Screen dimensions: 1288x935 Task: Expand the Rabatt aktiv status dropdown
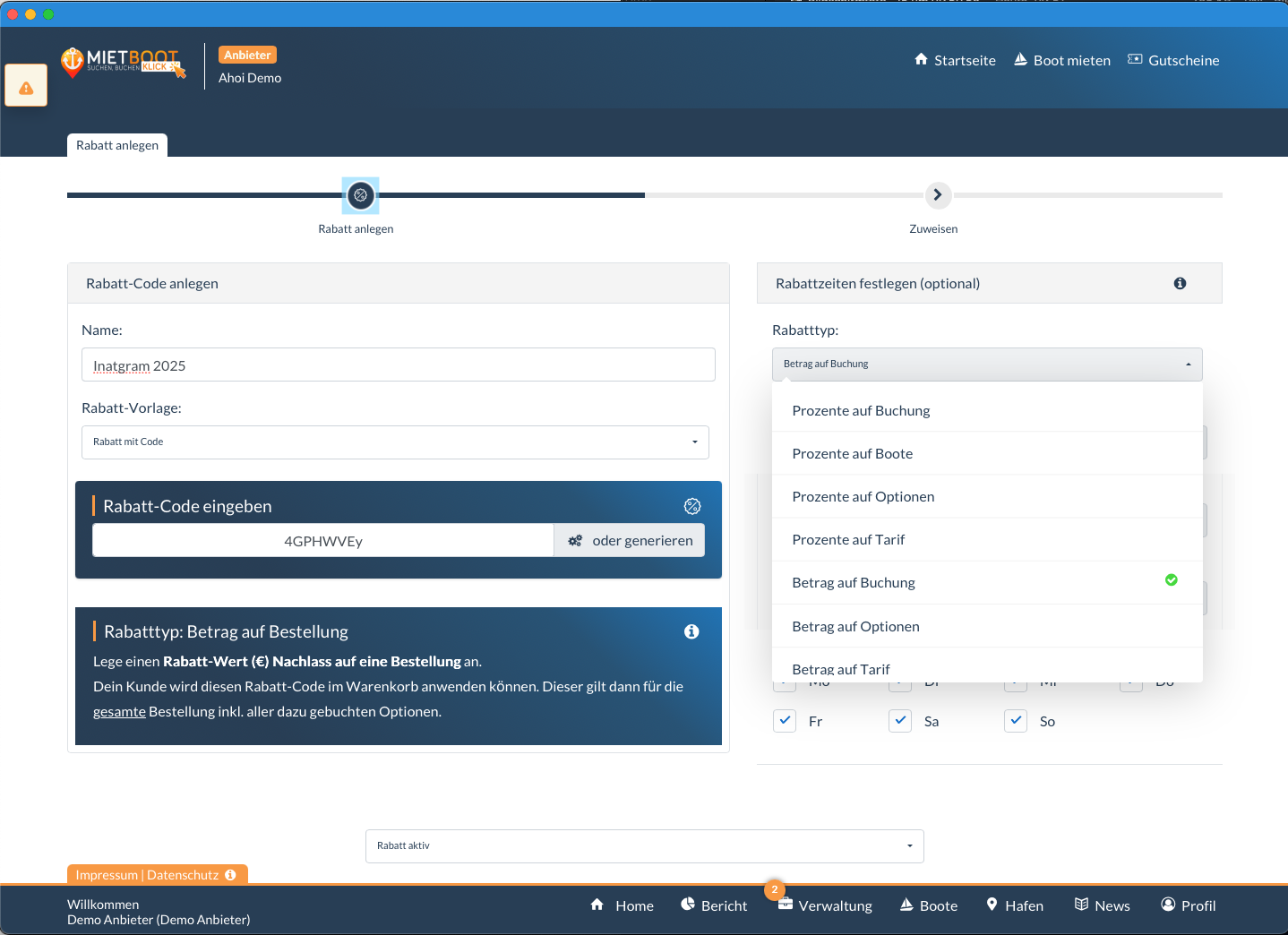(x=644, y=846)
